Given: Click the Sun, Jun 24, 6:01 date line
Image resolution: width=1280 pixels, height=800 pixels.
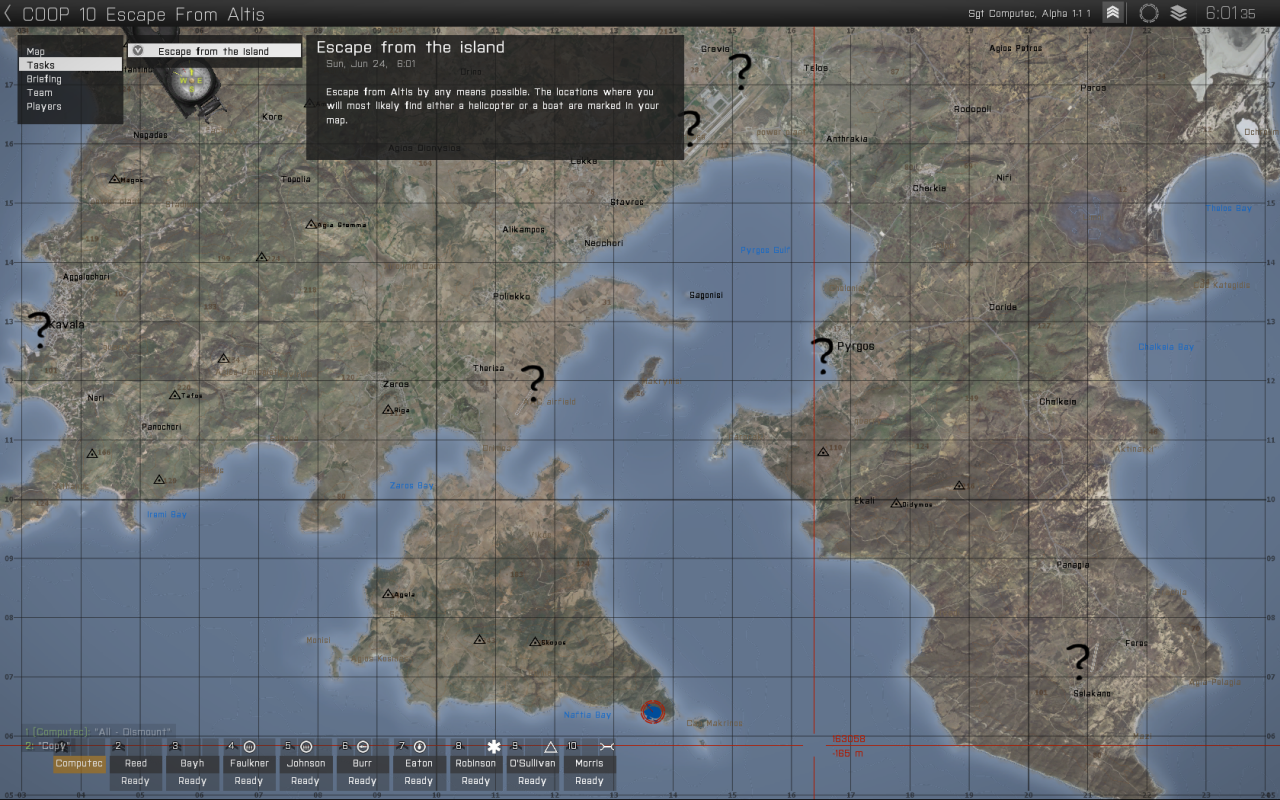Looking at the screenshot, I should point(371,63).
